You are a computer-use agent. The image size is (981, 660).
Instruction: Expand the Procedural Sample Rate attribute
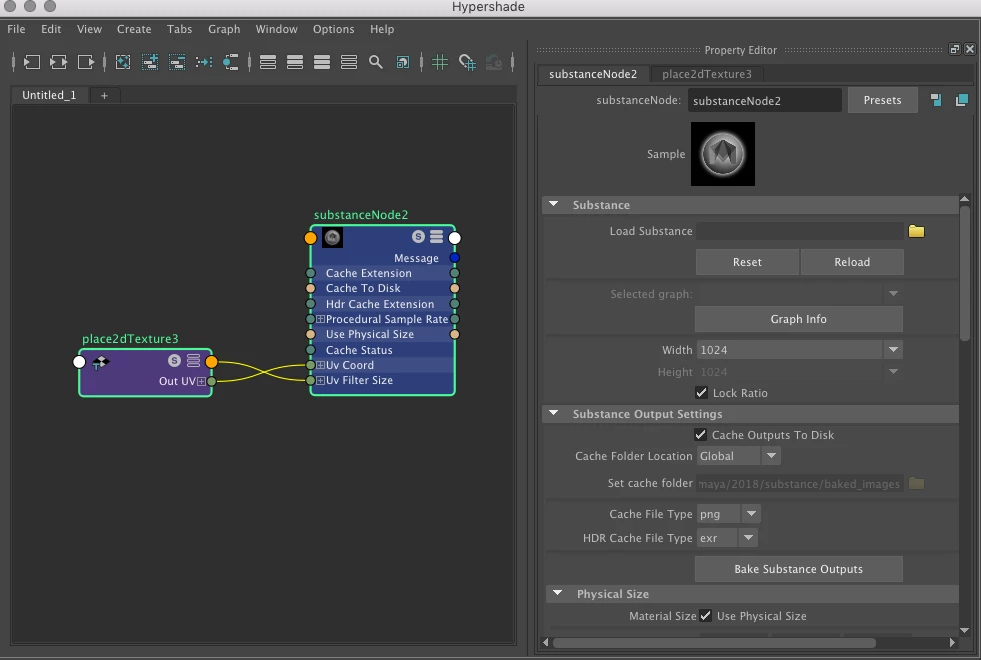pos(320,319)
